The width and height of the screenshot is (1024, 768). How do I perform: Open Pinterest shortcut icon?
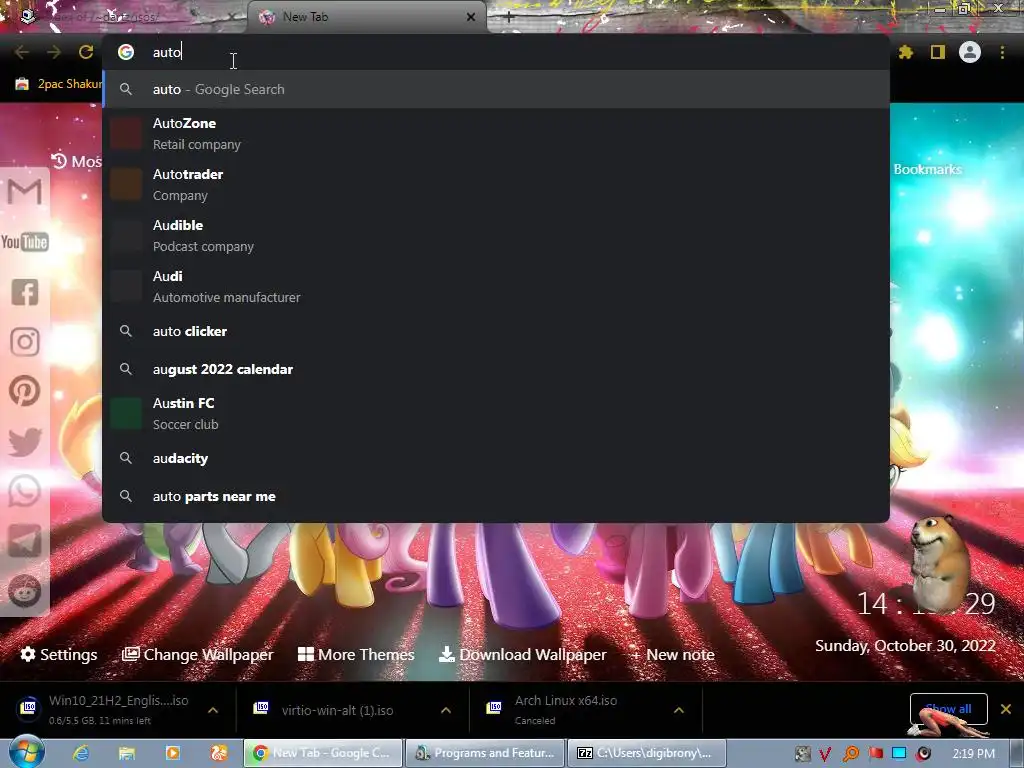pyautogui.click(x=25, y=391)
